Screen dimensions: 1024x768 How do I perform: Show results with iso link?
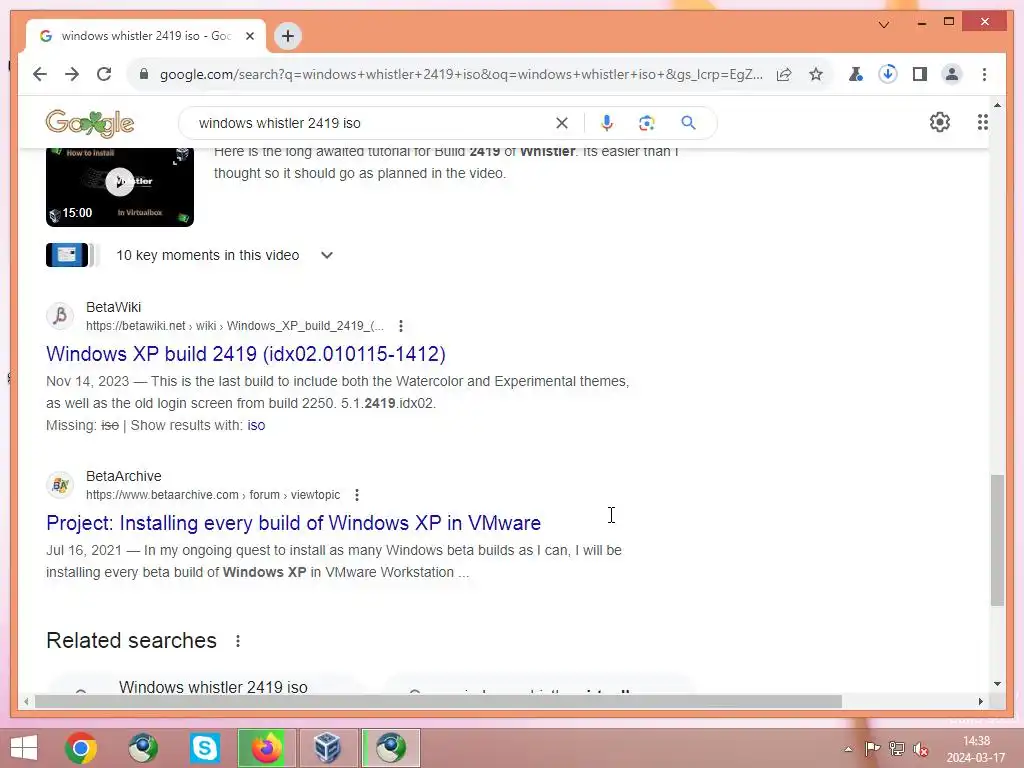click(x=256, y=425)
